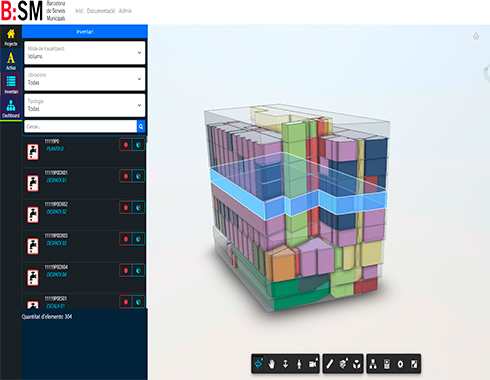The image size is (490, 380).
Task: Choose the Zoom tool in viewer toolbar
Action: (285, 364)
